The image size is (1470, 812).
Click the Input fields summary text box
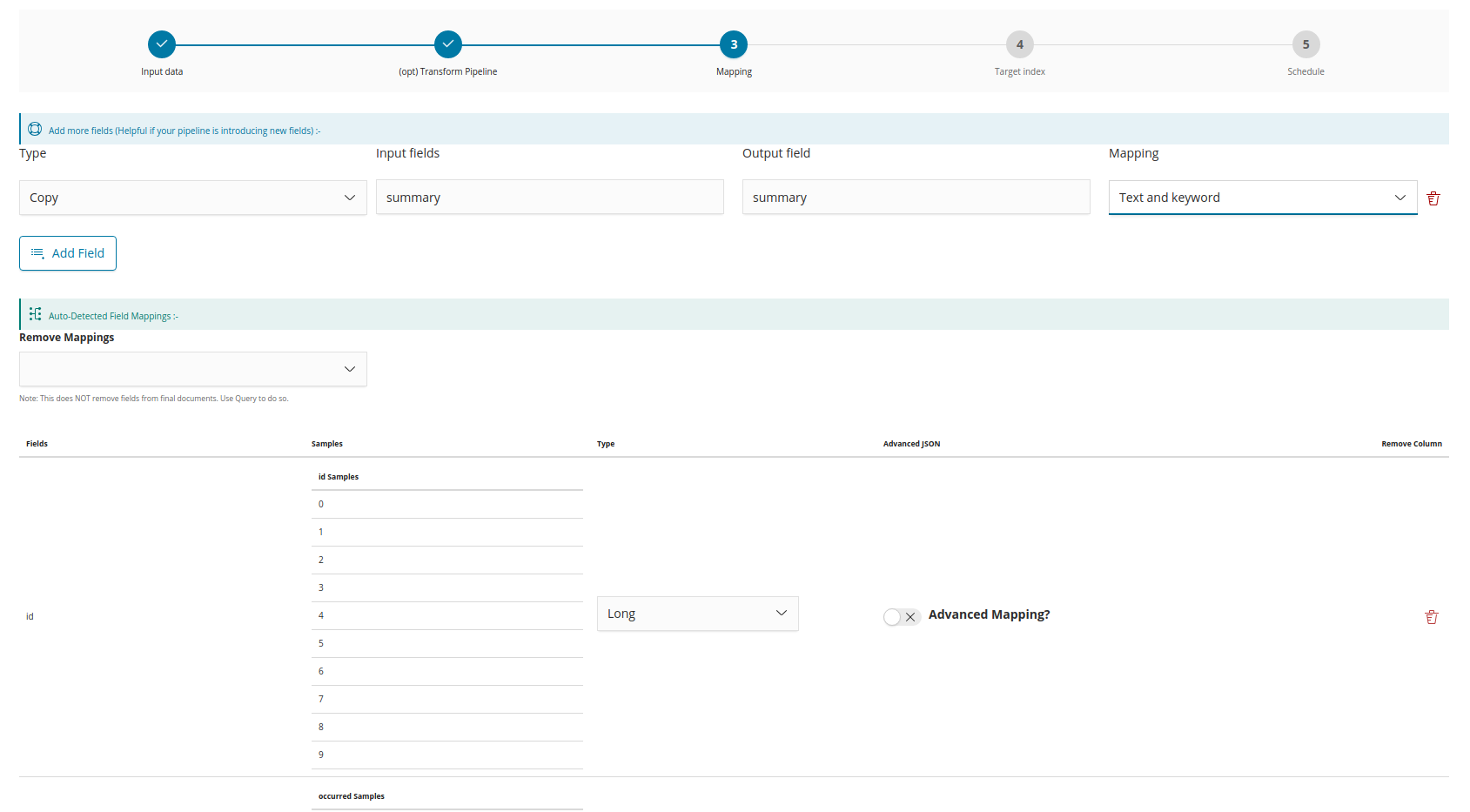pyautogui.click(x=549, y=198)
